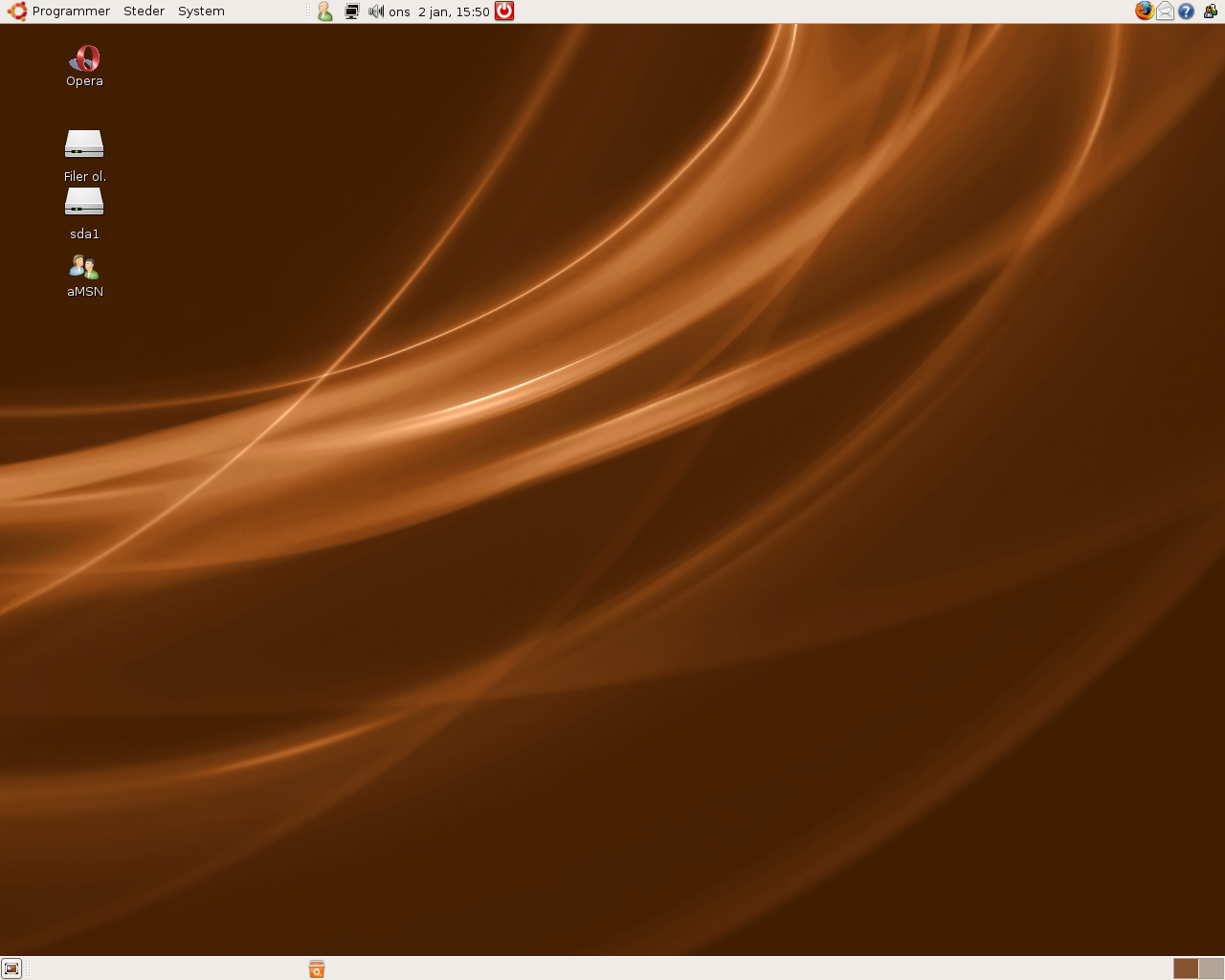Switch to the first workspace
The height and width of the screenshot is (980, 1225).
1186,969
